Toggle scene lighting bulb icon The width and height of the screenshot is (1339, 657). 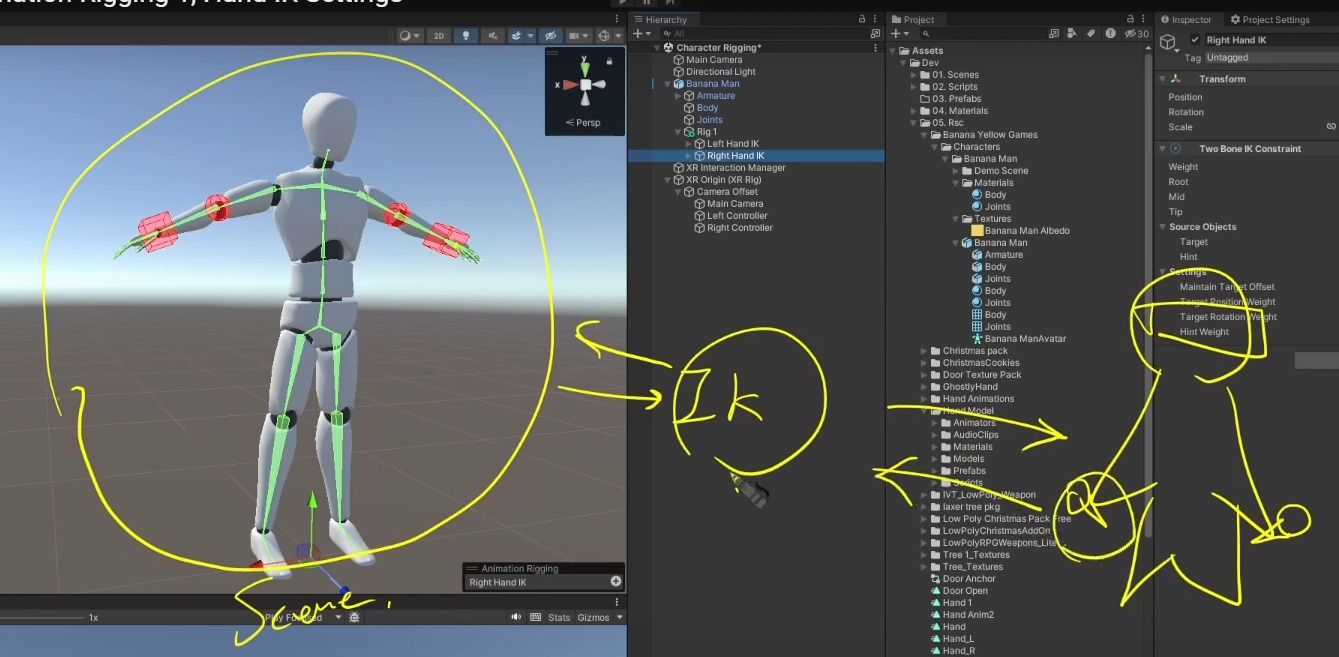pos(465,35)
